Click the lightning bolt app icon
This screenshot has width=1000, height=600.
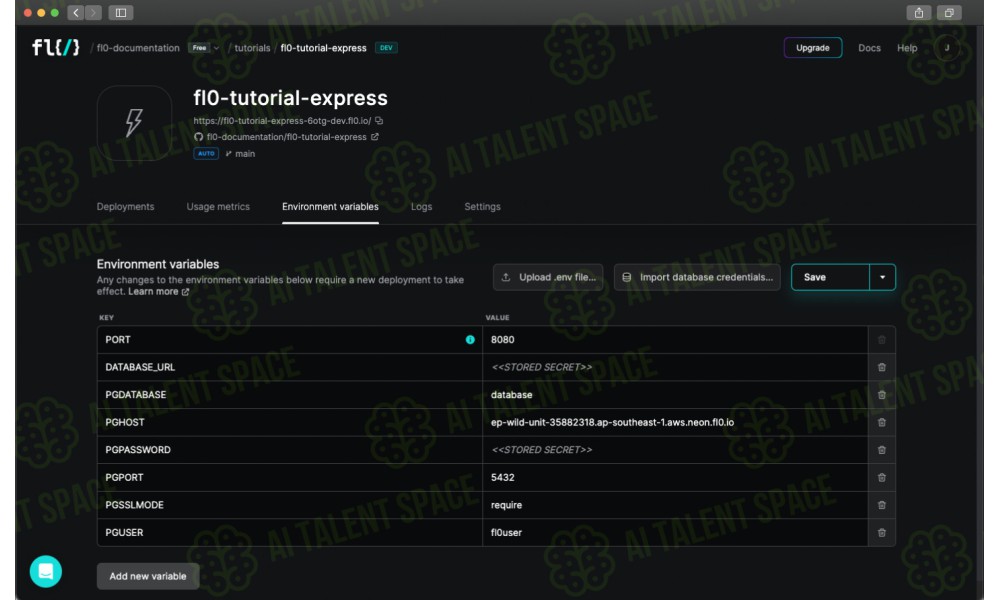(x=134, y=122)
